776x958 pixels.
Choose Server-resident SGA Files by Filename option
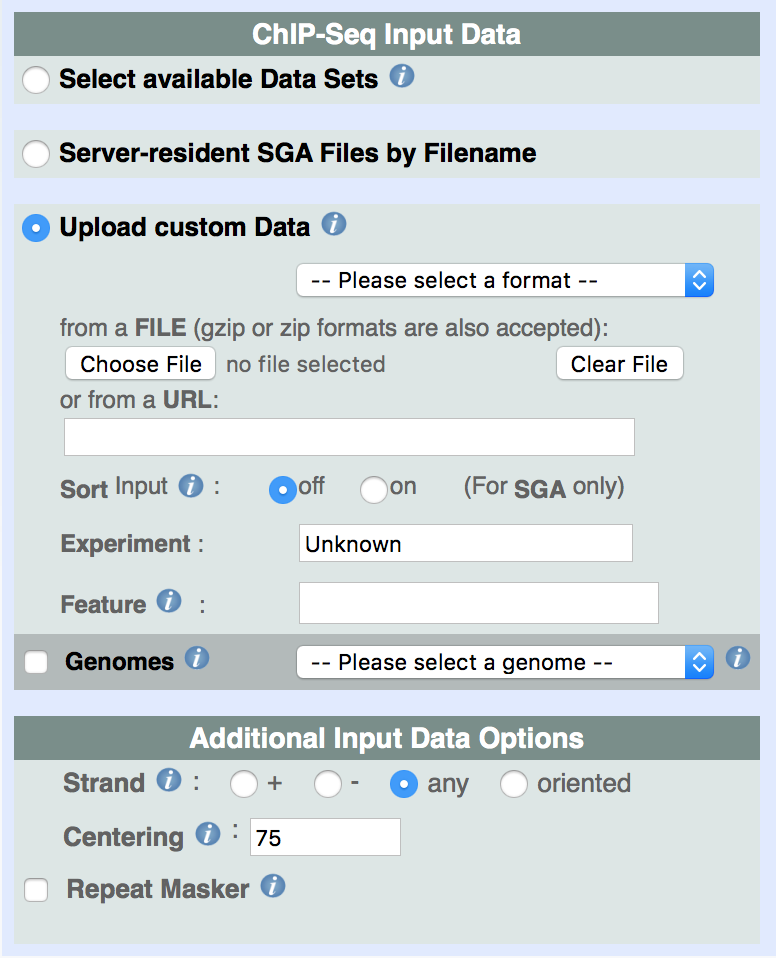tap(36, 154)
